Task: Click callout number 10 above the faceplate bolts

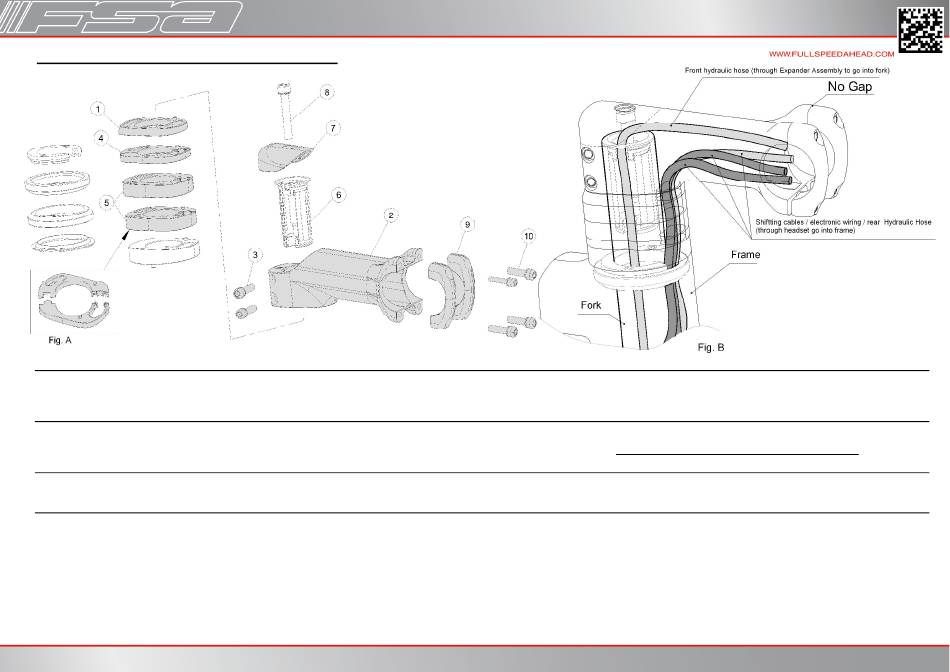Action: 528,236
